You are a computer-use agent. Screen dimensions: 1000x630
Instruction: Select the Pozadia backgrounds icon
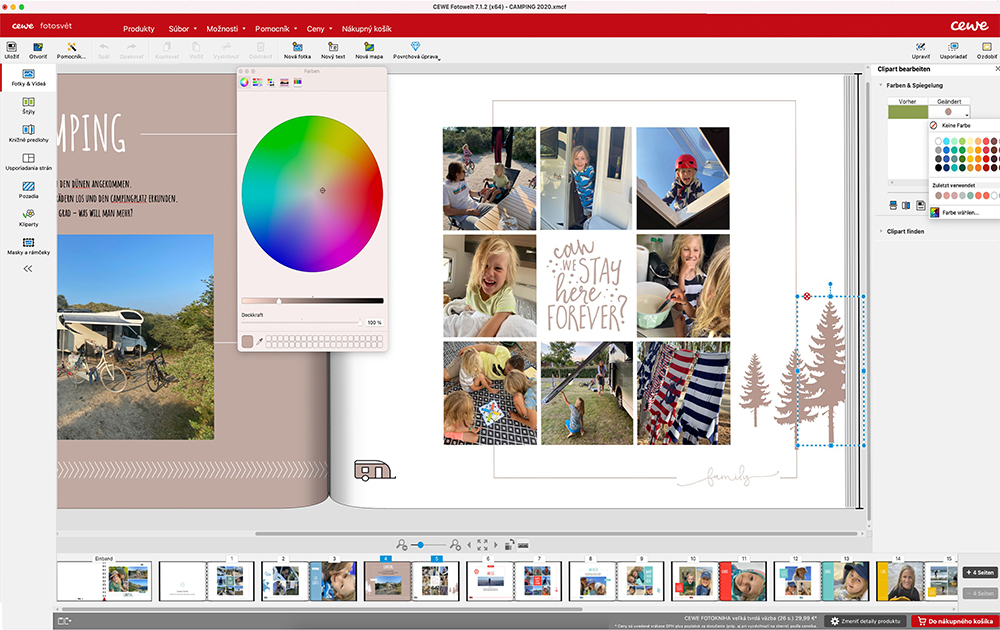(x=29, y=189)
